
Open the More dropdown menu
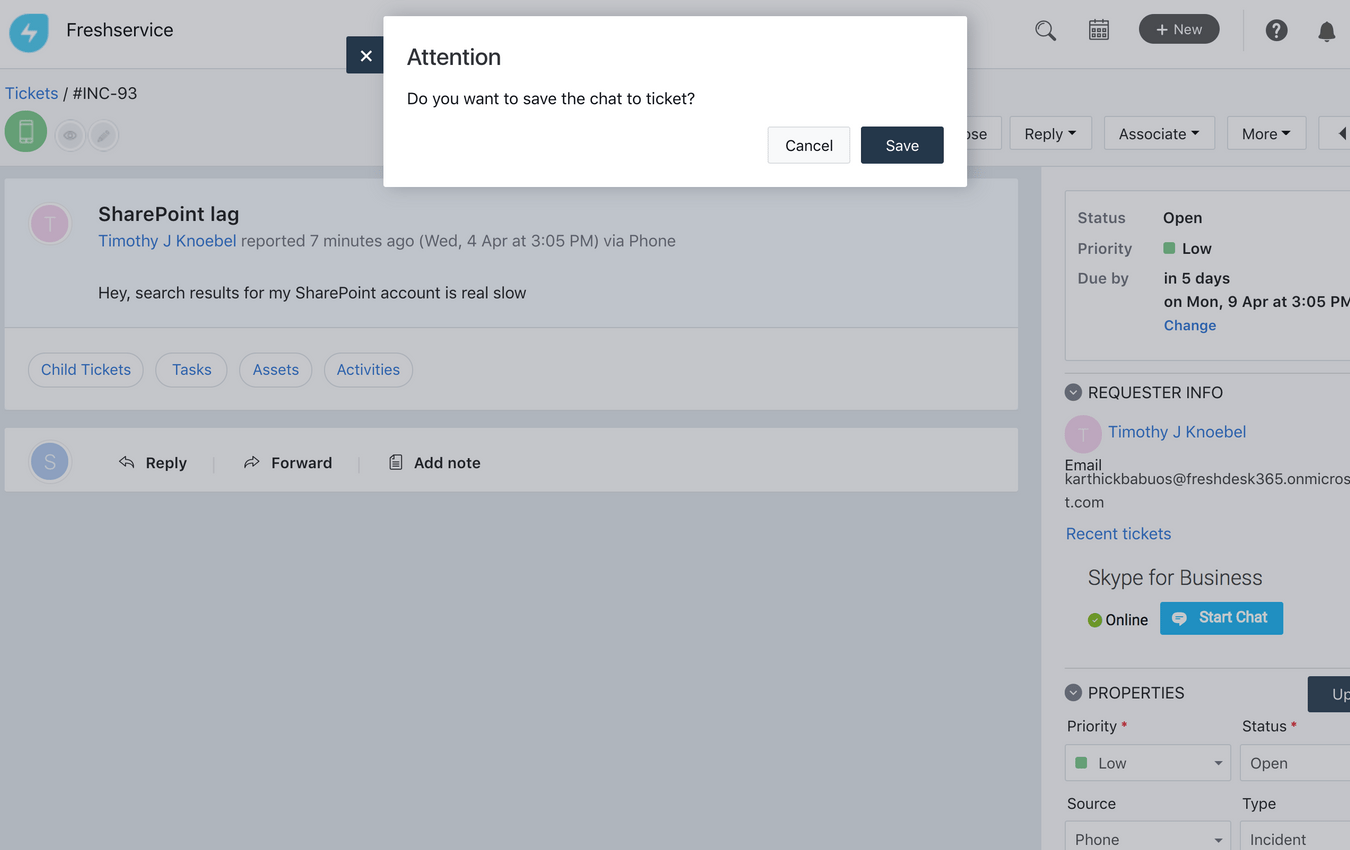[1265, 134]
